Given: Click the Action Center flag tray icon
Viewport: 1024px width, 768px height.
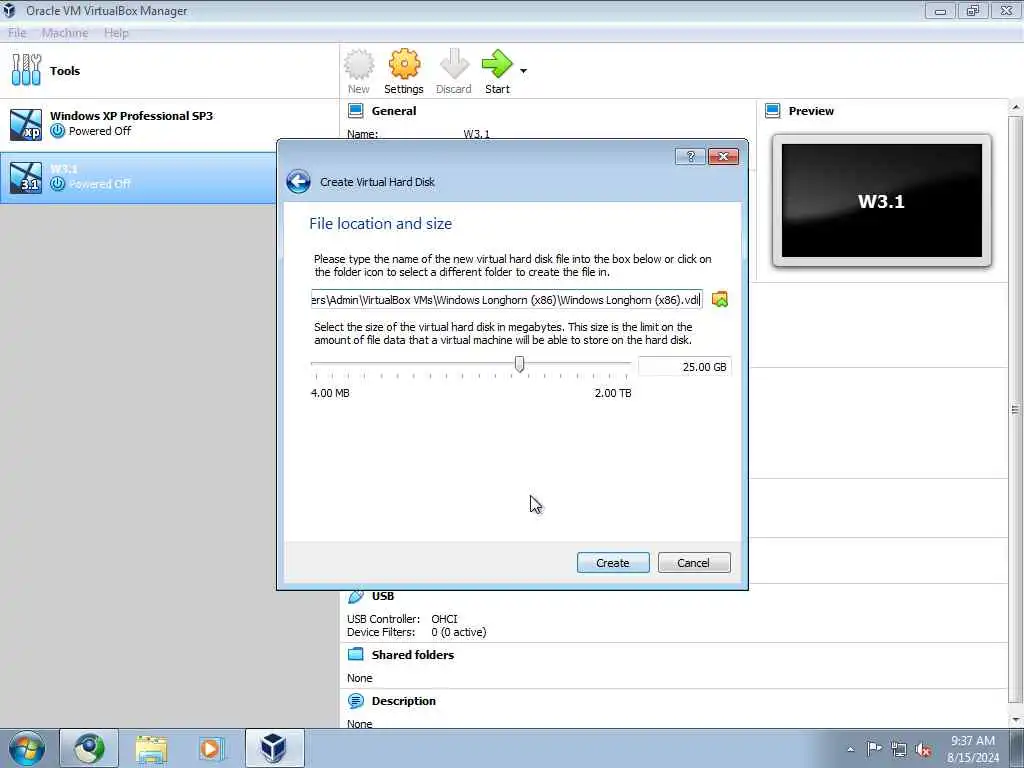Looking at the screenshot, I should [874, 748].
